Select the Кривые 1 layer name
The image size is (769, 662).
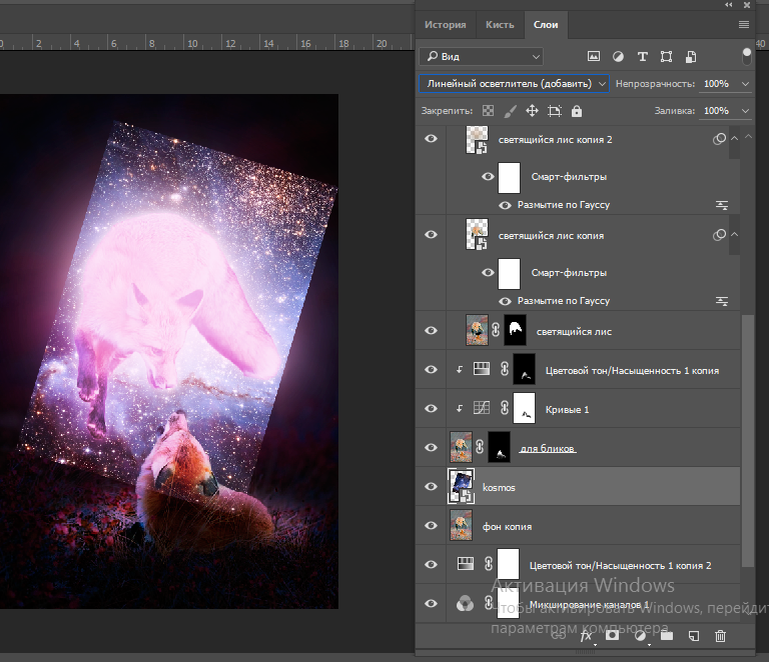[x=567, y=409]
